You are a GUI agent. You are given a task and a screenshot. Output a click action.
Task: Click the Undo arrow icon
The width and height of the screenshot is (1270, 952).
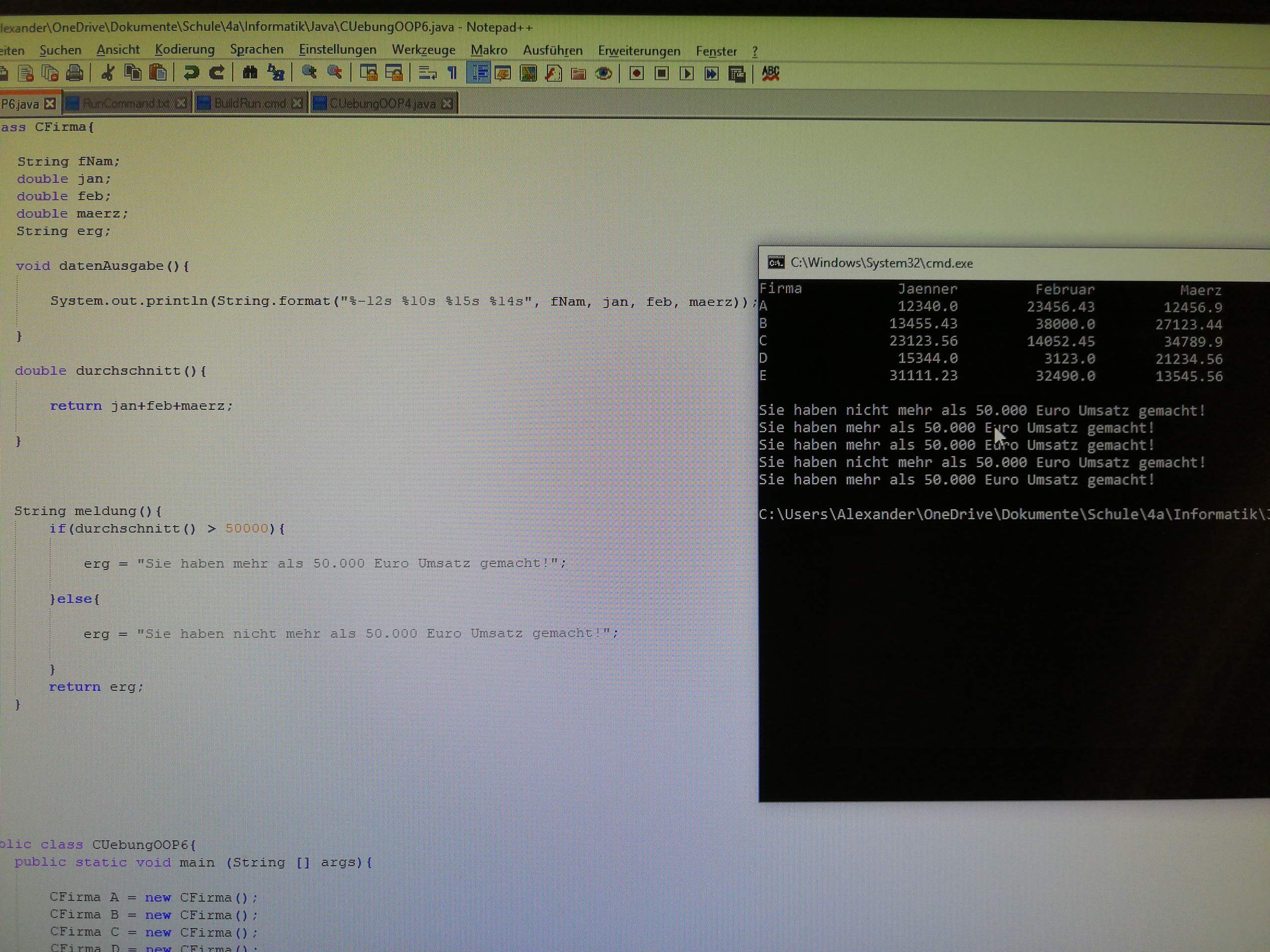point(191,72)
